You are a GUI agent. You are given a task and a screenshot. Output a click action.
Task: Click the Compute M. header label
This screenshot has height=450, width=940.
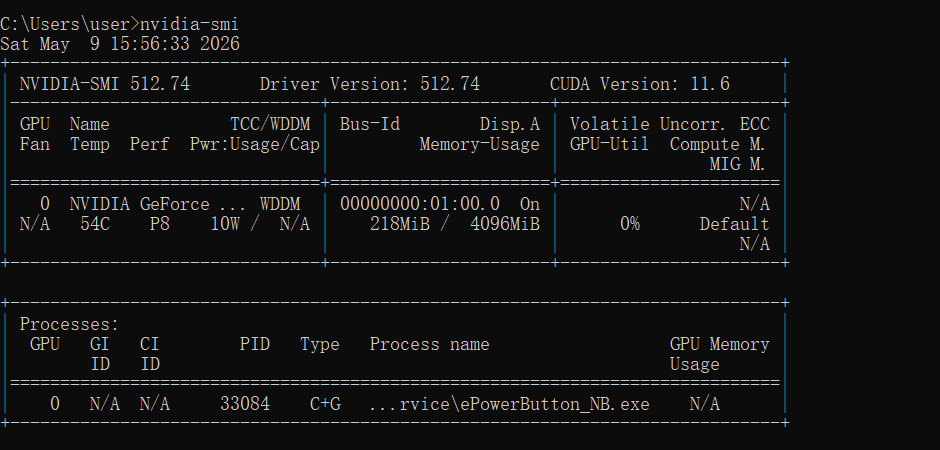[718, 144]
